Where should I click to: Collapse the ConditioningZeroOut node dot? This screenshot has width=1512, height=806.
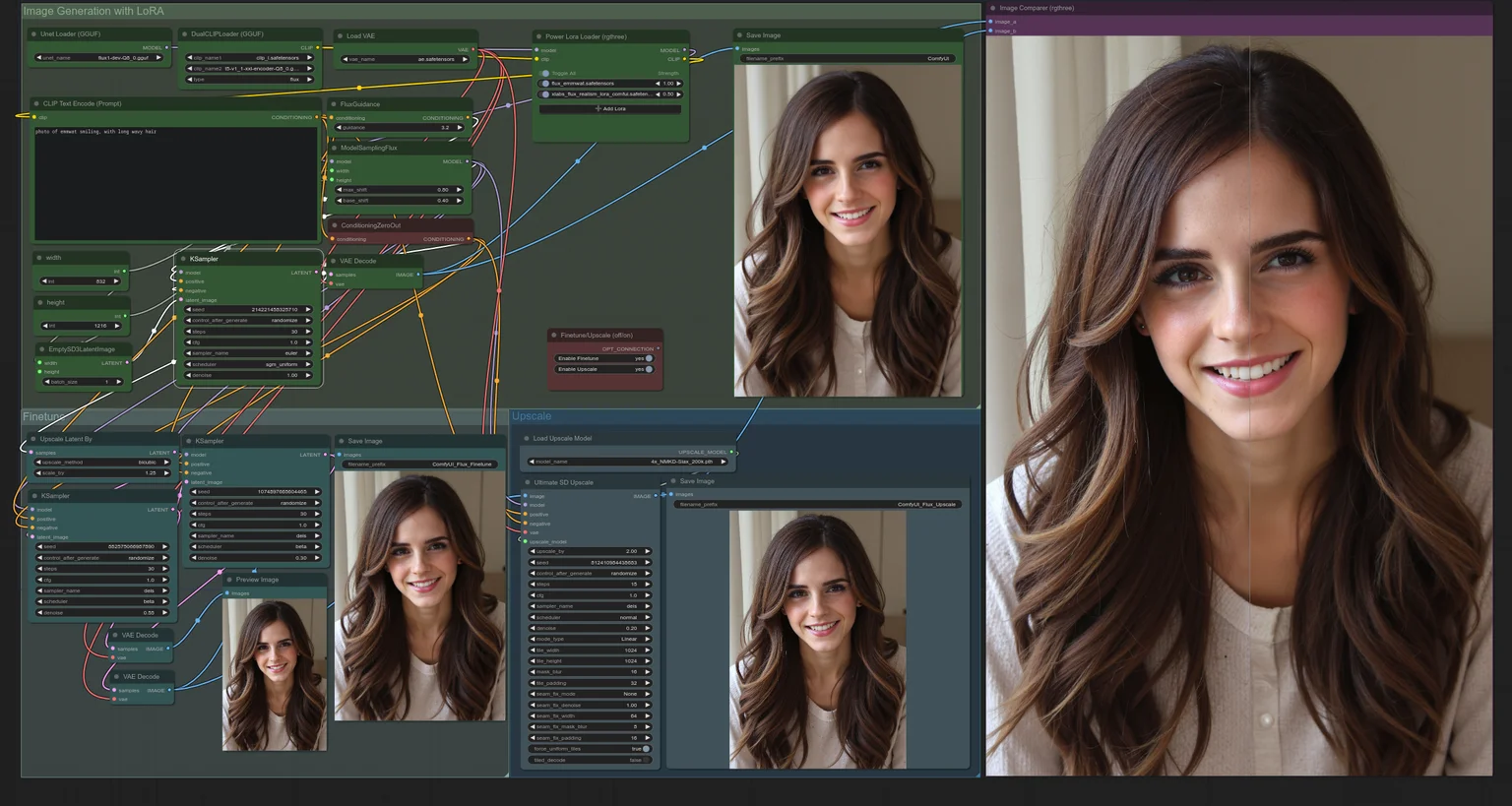tap(334, 225)
